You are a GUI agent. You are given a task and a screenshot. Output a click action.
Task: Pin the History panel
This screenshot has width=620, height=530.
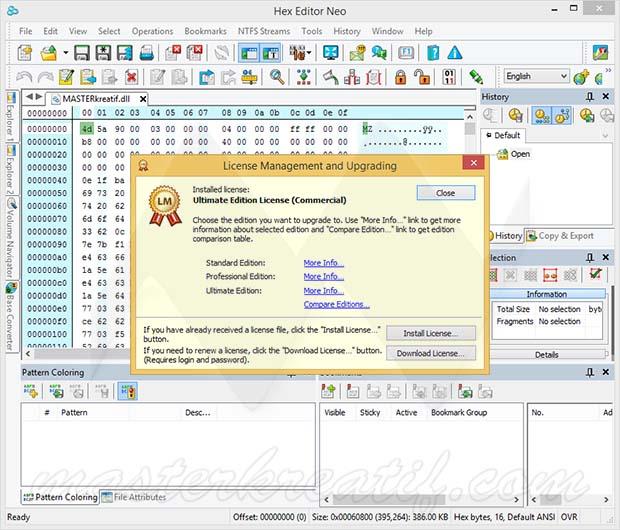tap(590, 97)
